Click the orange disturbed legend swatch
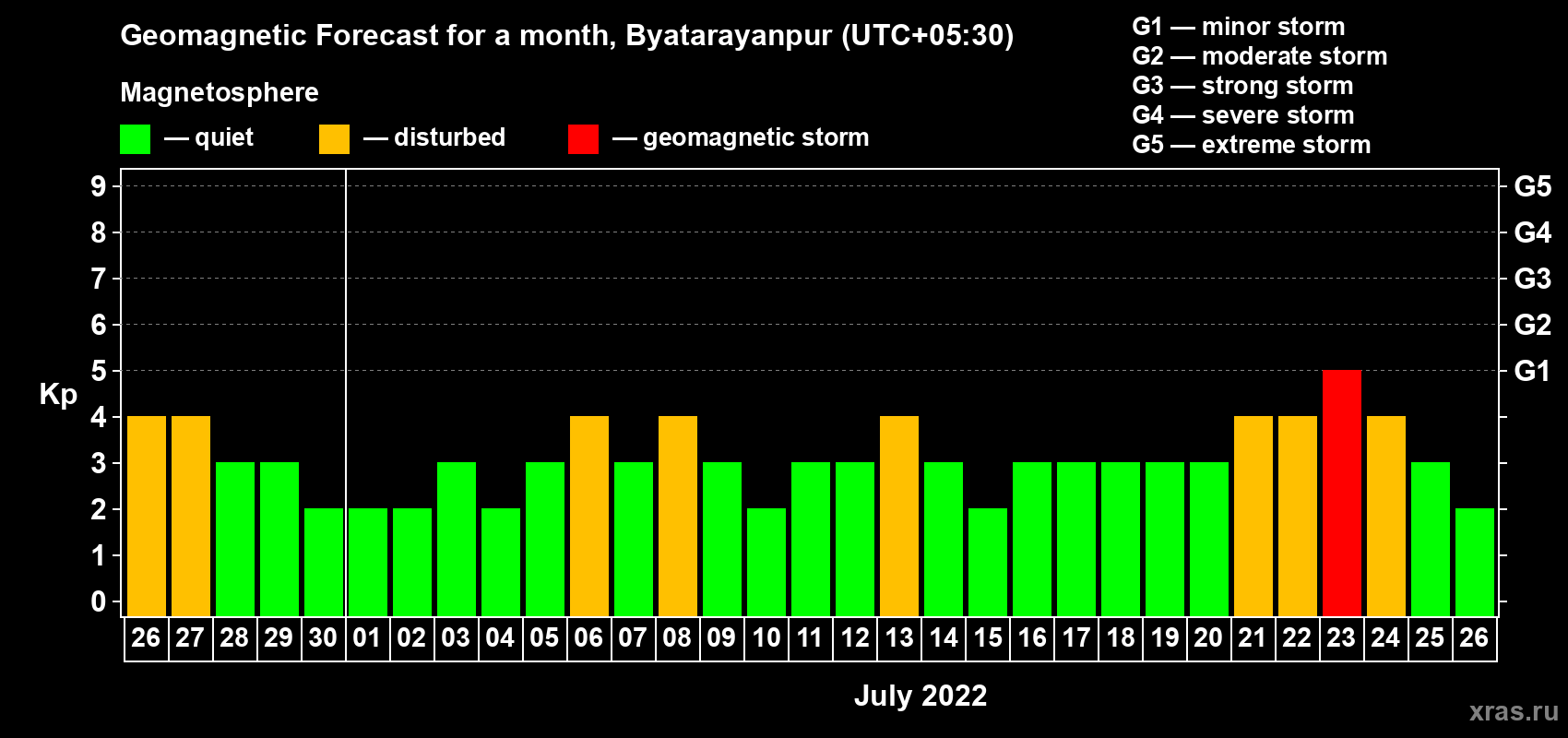The image size is (1568, 738). [334, 139]
